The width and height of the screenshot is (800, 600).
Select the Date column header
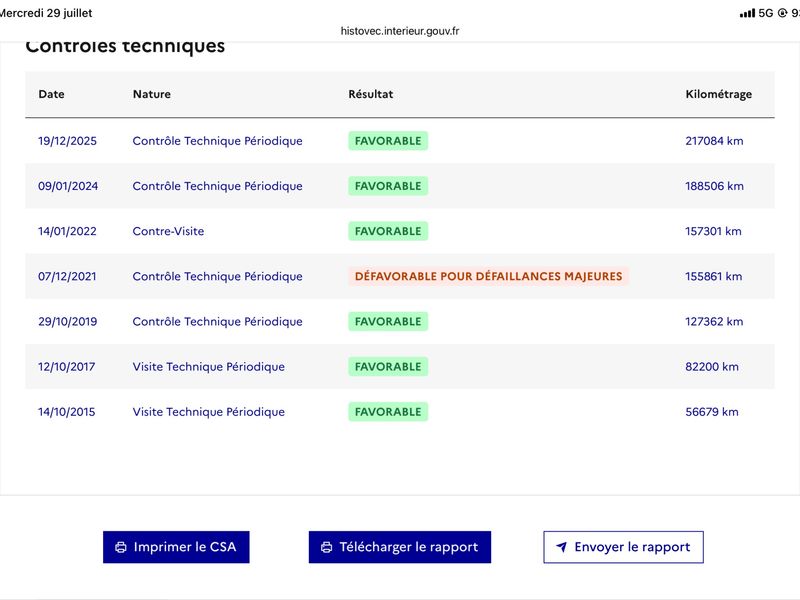pyautogui.click(x=51, y=94)
